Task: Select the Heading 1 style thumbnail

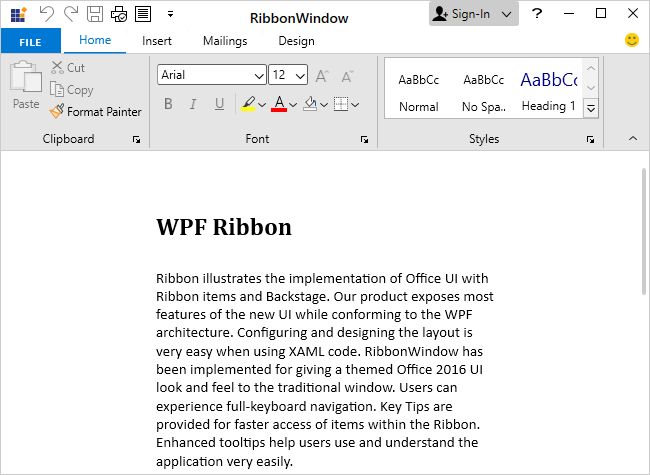Action: [548, 90]
